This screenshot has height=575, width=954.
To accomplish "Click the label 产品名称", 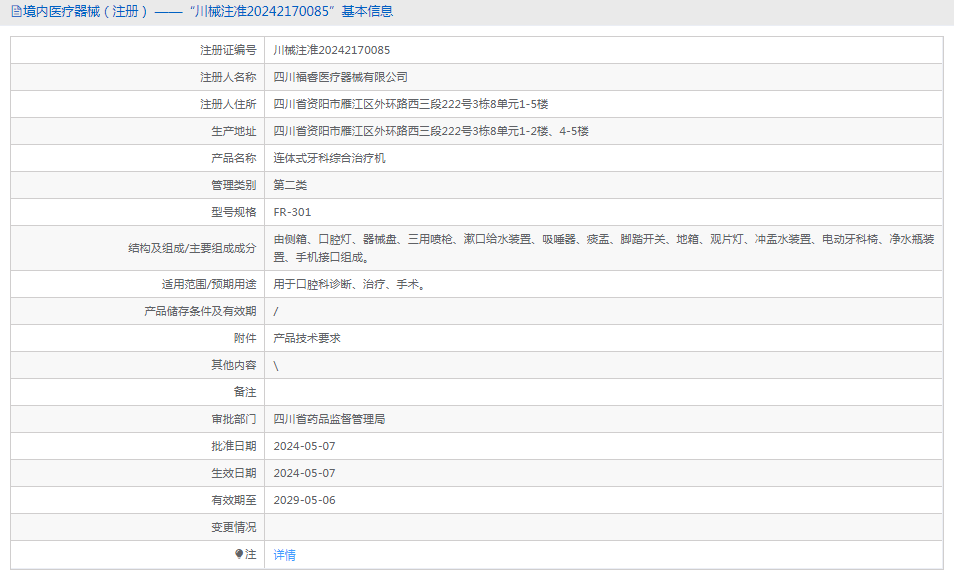I will coord(234,158).
